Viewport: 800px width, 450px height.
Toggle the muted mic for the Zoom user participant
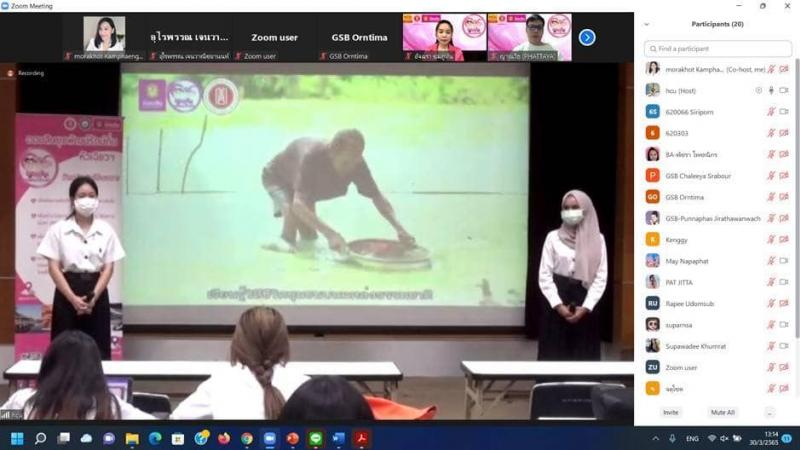[x=771, y=367]
